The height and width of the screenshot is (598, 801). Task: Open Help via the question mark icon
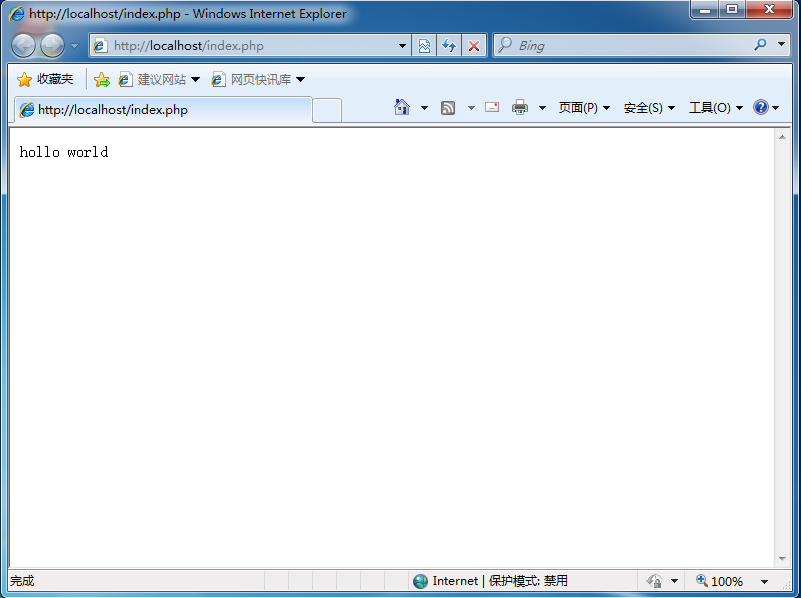759,107
